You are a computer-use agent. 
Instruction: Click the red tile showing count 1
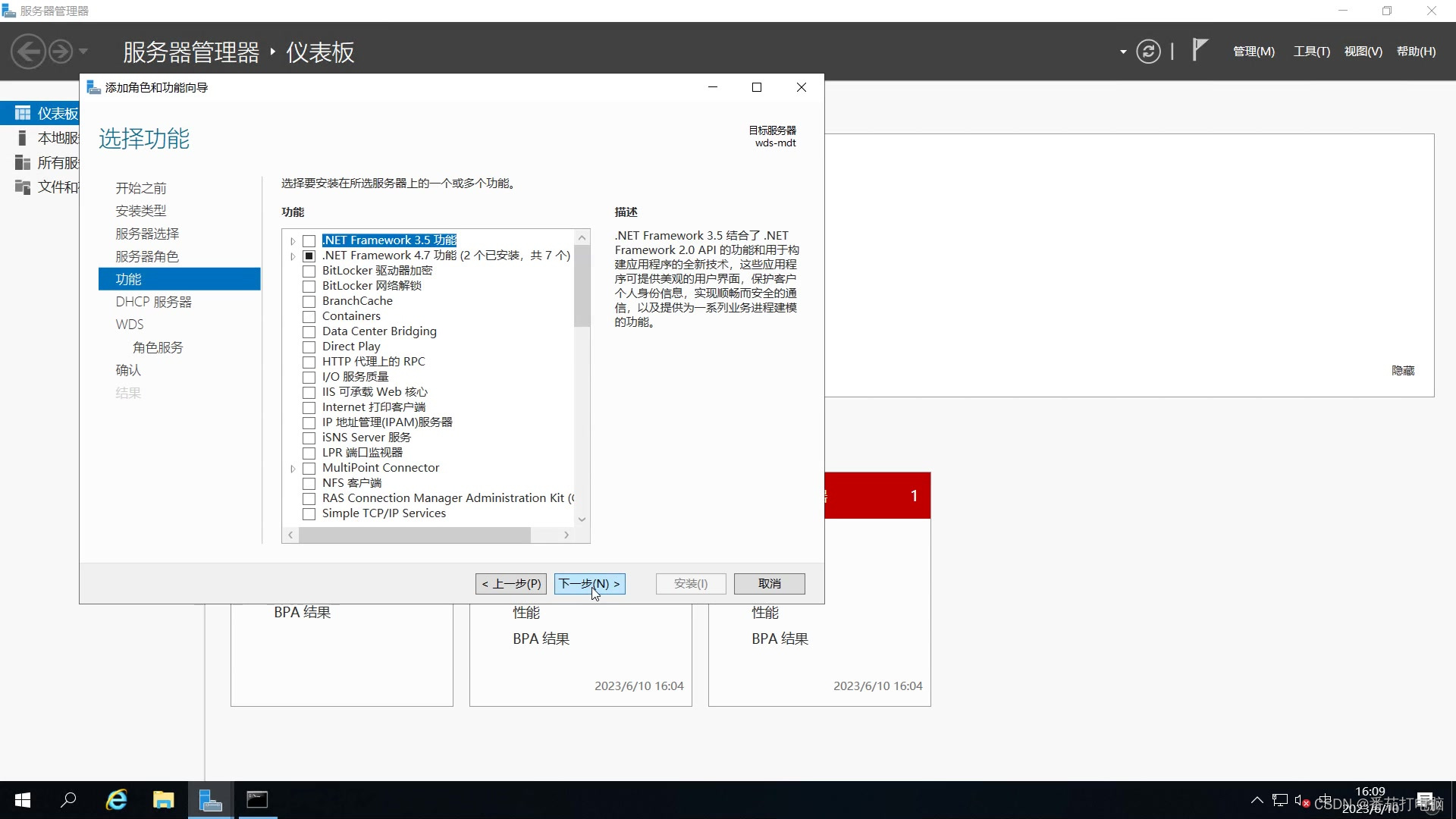877,496
